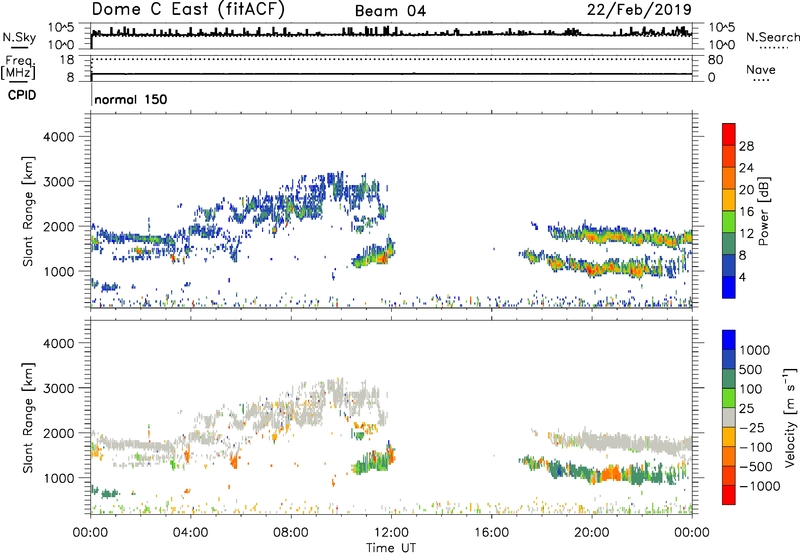
Task: Click 'Slant Range [km]' label of velocity panel
Action: click(x=28, y=418)
